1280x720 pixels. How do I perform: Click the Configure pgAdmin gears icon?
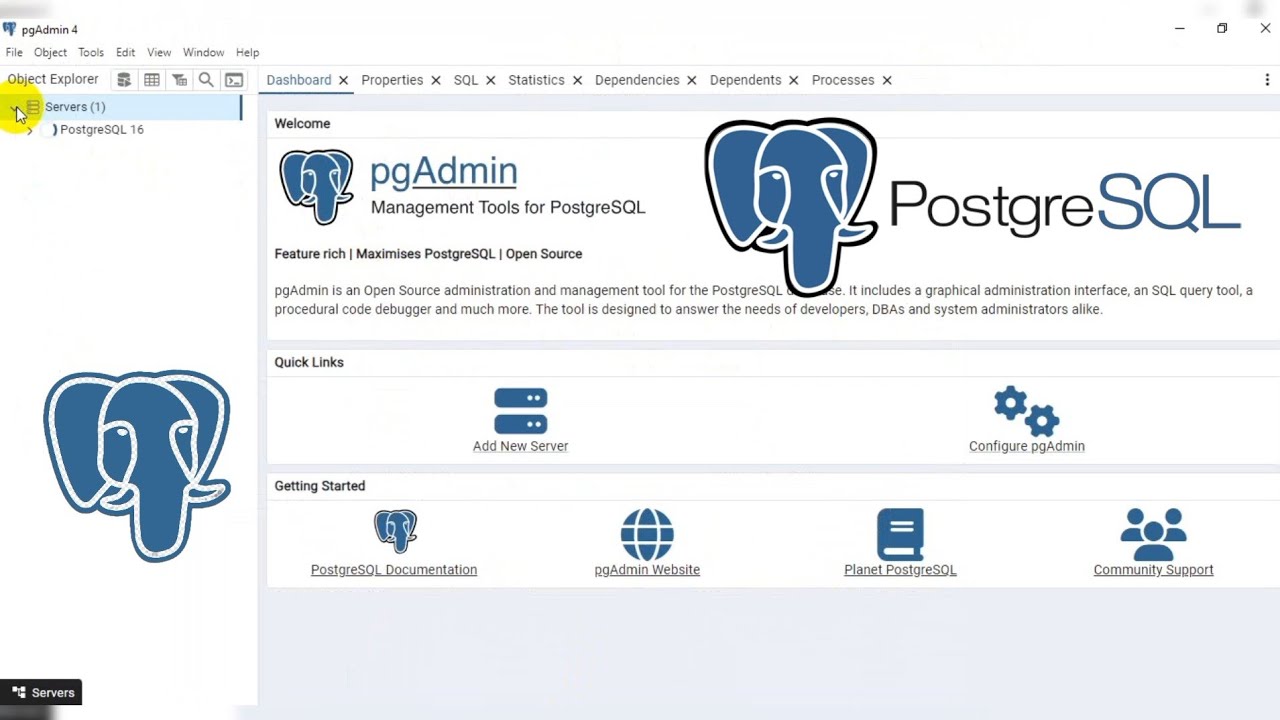coord(1026,411)
